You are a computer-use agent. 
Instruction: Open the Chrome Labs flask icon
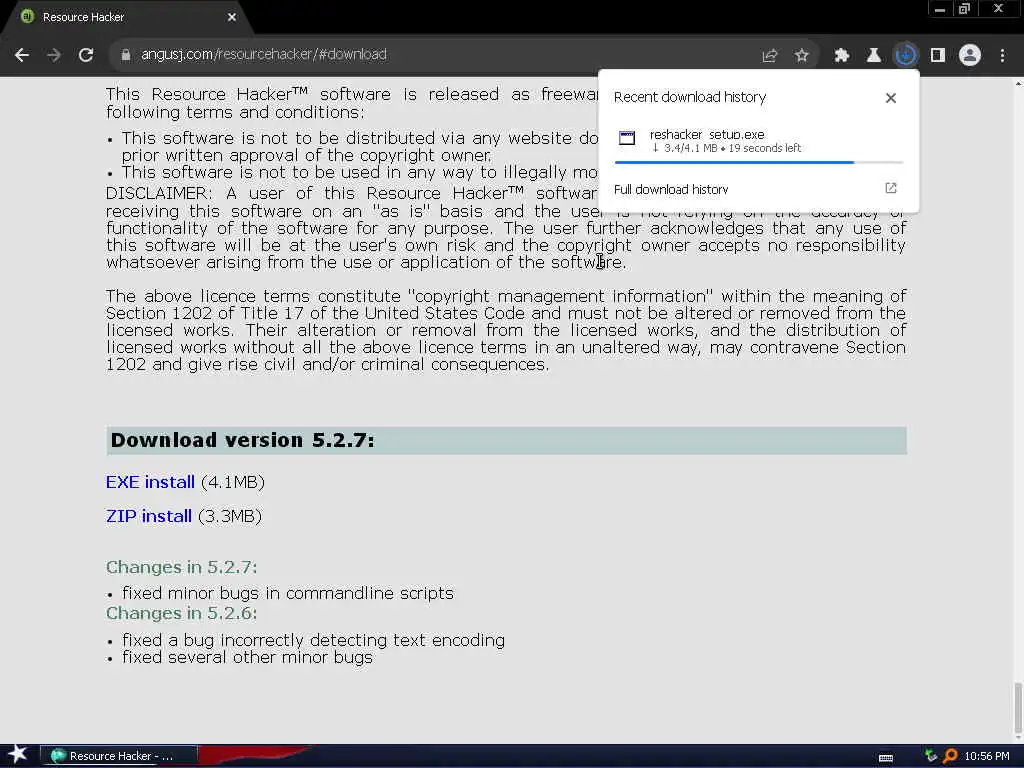pyautogui.click(x=873, y=56)
